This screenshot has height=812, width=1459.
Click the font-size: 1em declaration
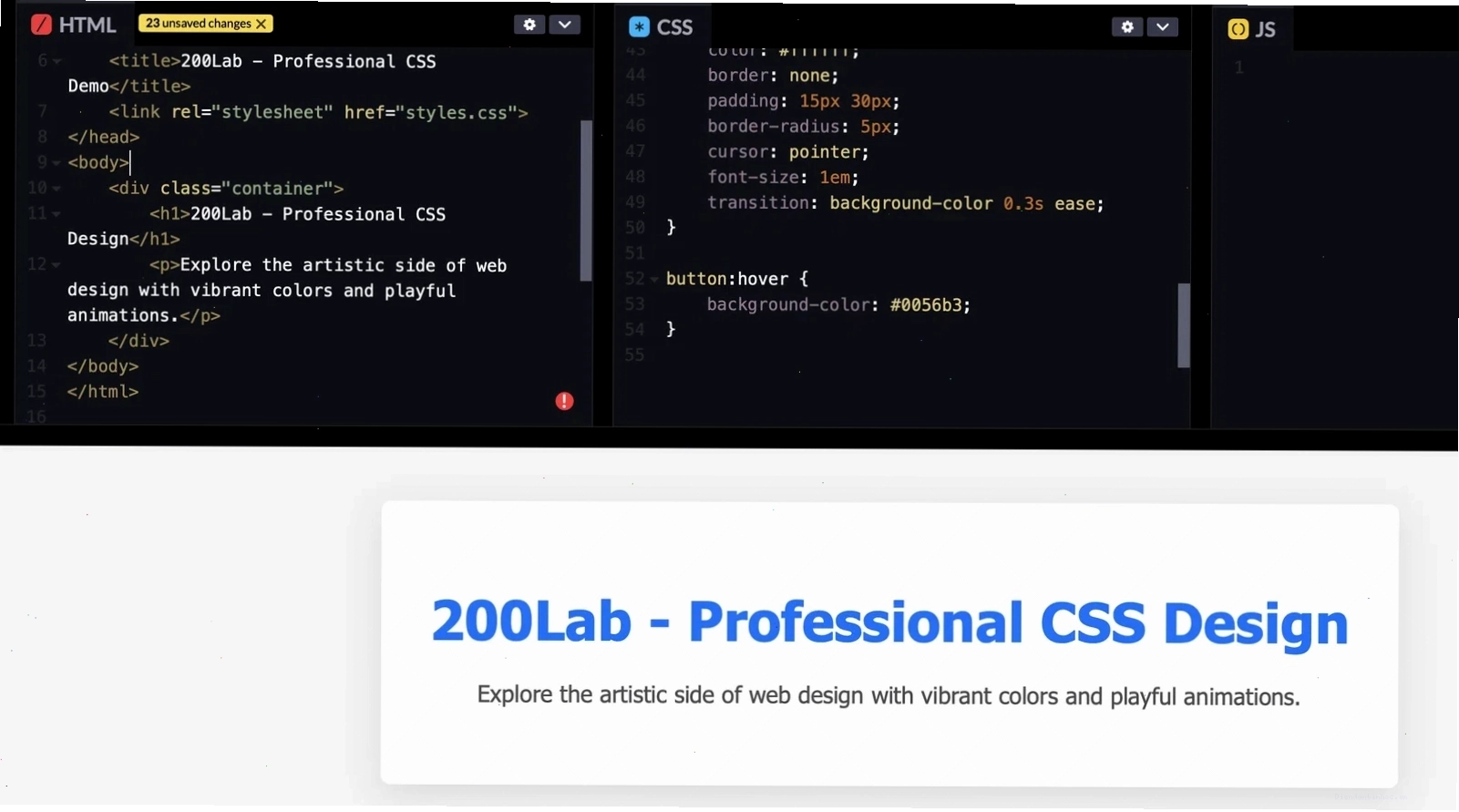pyautogui.click(x=783, y=178)
